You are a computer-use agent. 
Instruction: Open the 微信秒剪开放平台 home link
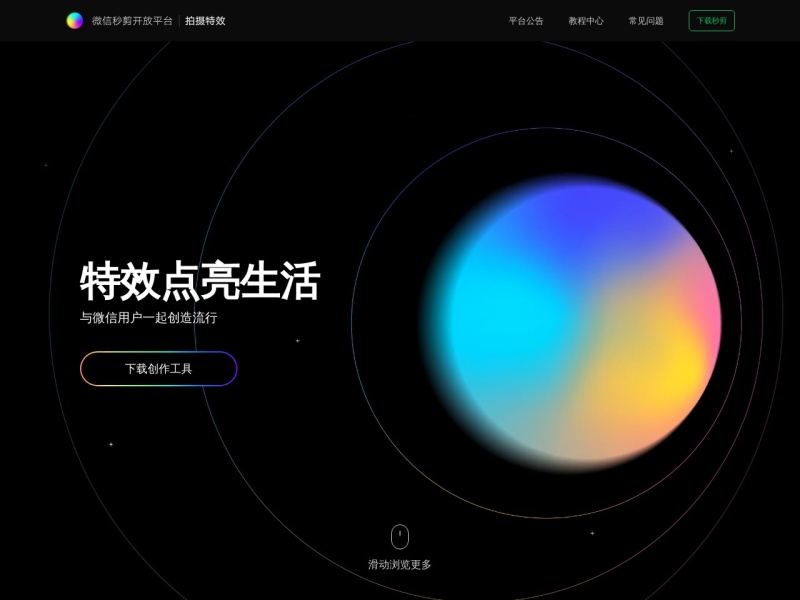pos(132,20)
